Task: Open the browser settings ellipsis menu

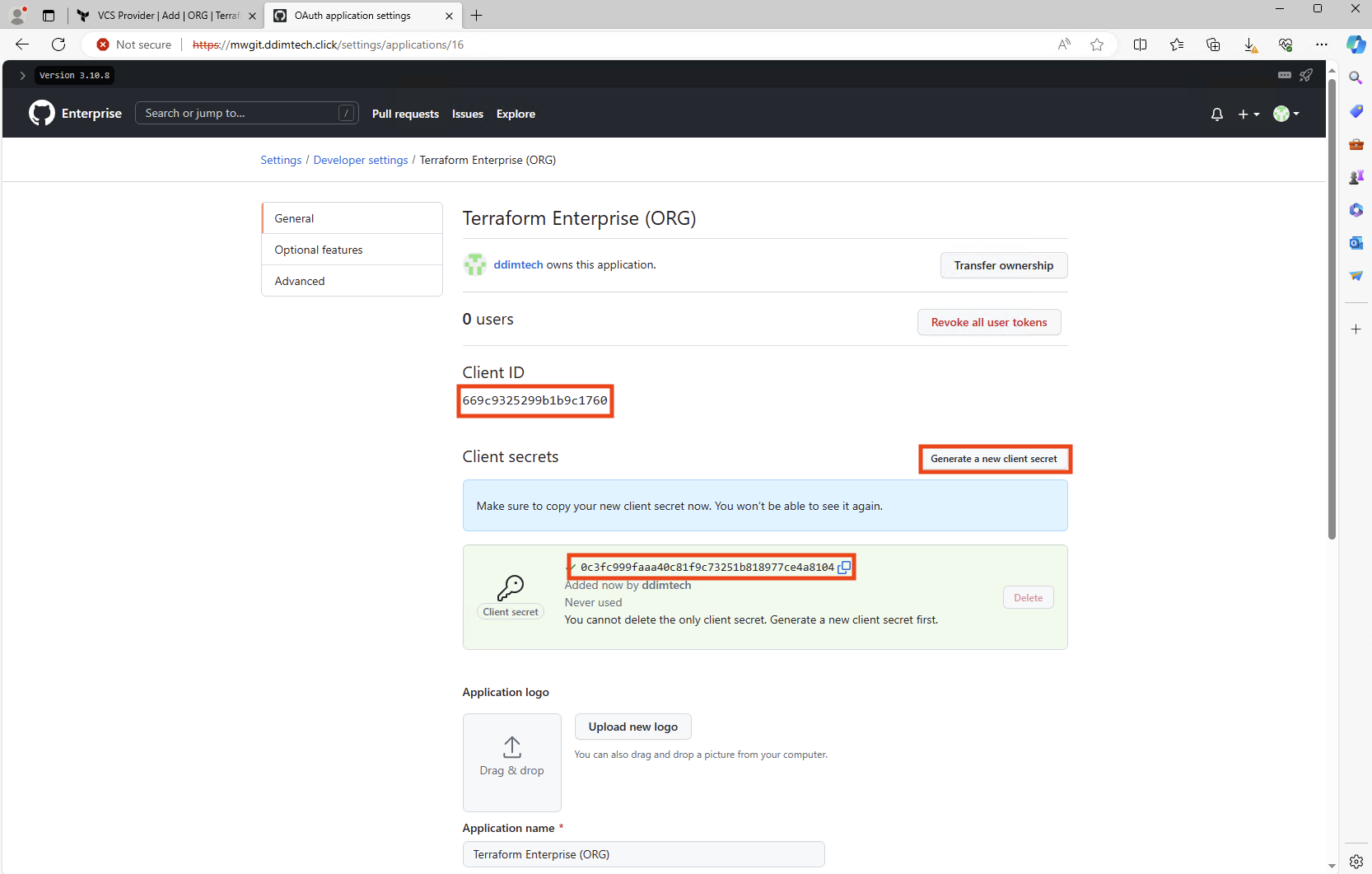Action: point(1322,44)
